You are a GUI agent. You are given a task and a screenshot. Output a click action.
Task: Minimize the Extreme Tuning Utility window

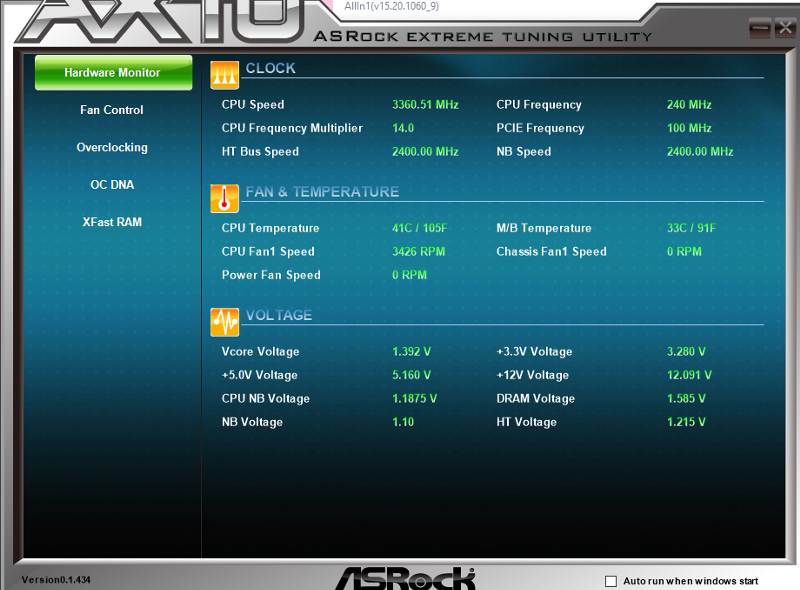tap(760, 28)
